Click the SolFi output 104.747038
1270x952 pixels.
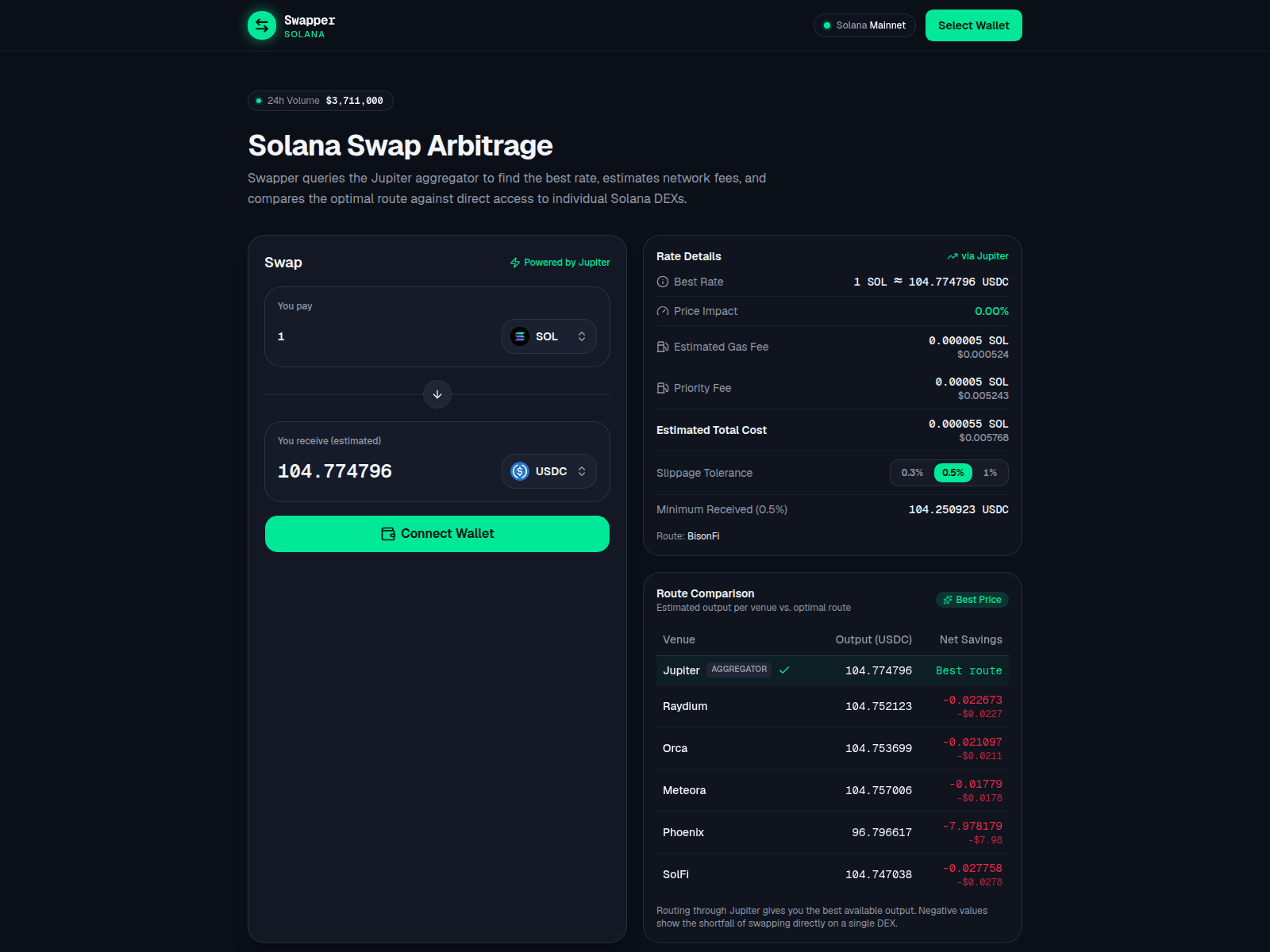coord(879,874)
